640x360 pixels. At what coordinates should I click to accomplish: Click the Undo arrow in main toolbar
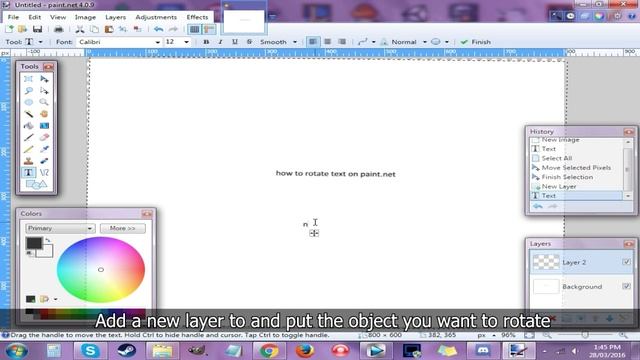click(158, 29)
